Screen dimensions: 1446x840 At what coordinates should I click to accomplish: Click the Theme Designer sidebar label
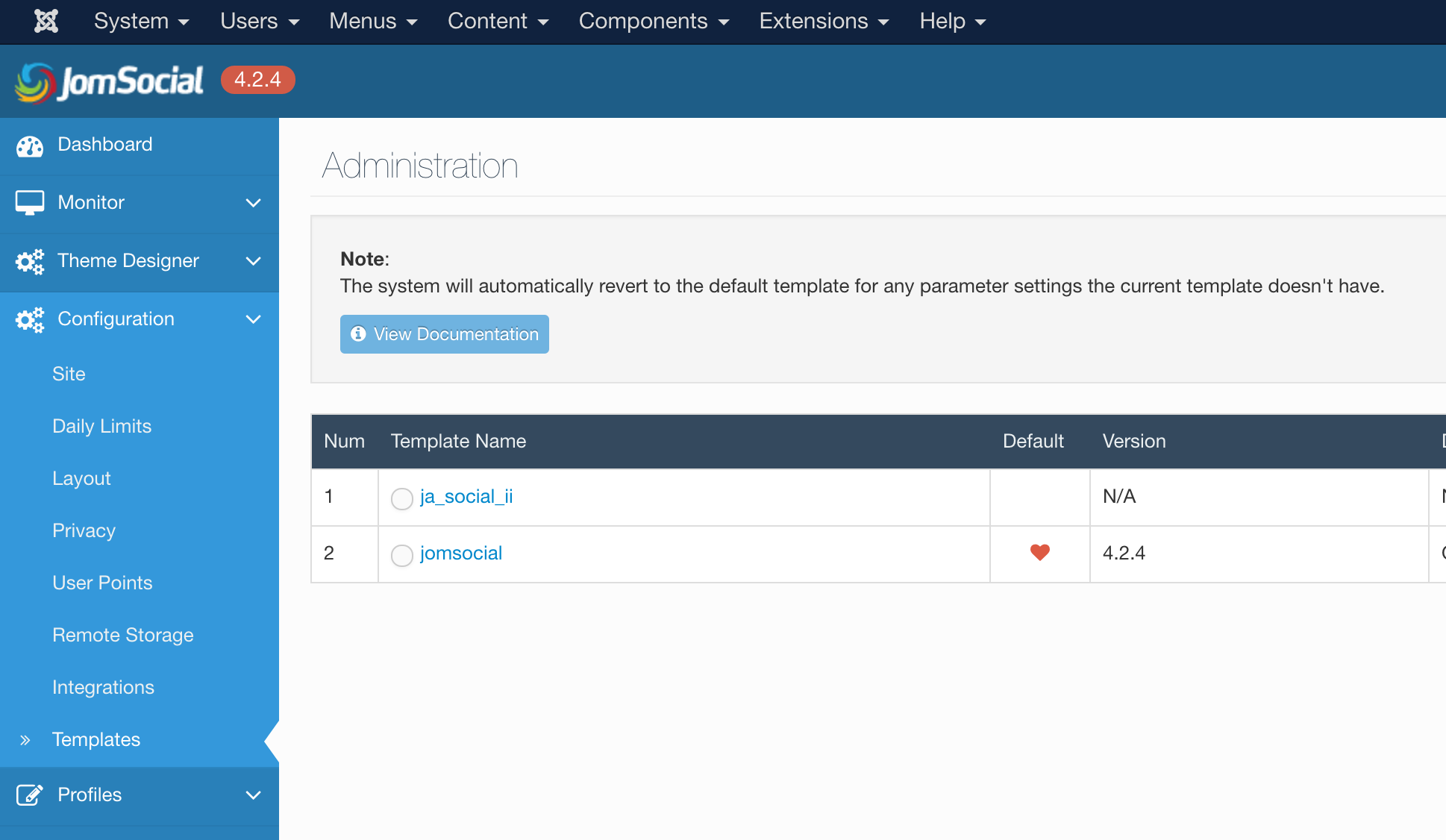coord(128,260)
